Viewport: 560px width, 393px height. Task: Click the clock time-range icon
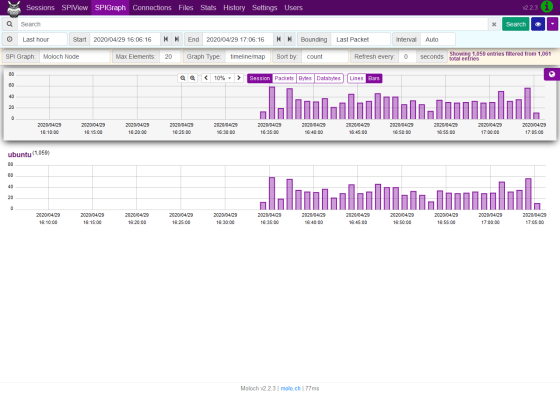coord(10,39)
